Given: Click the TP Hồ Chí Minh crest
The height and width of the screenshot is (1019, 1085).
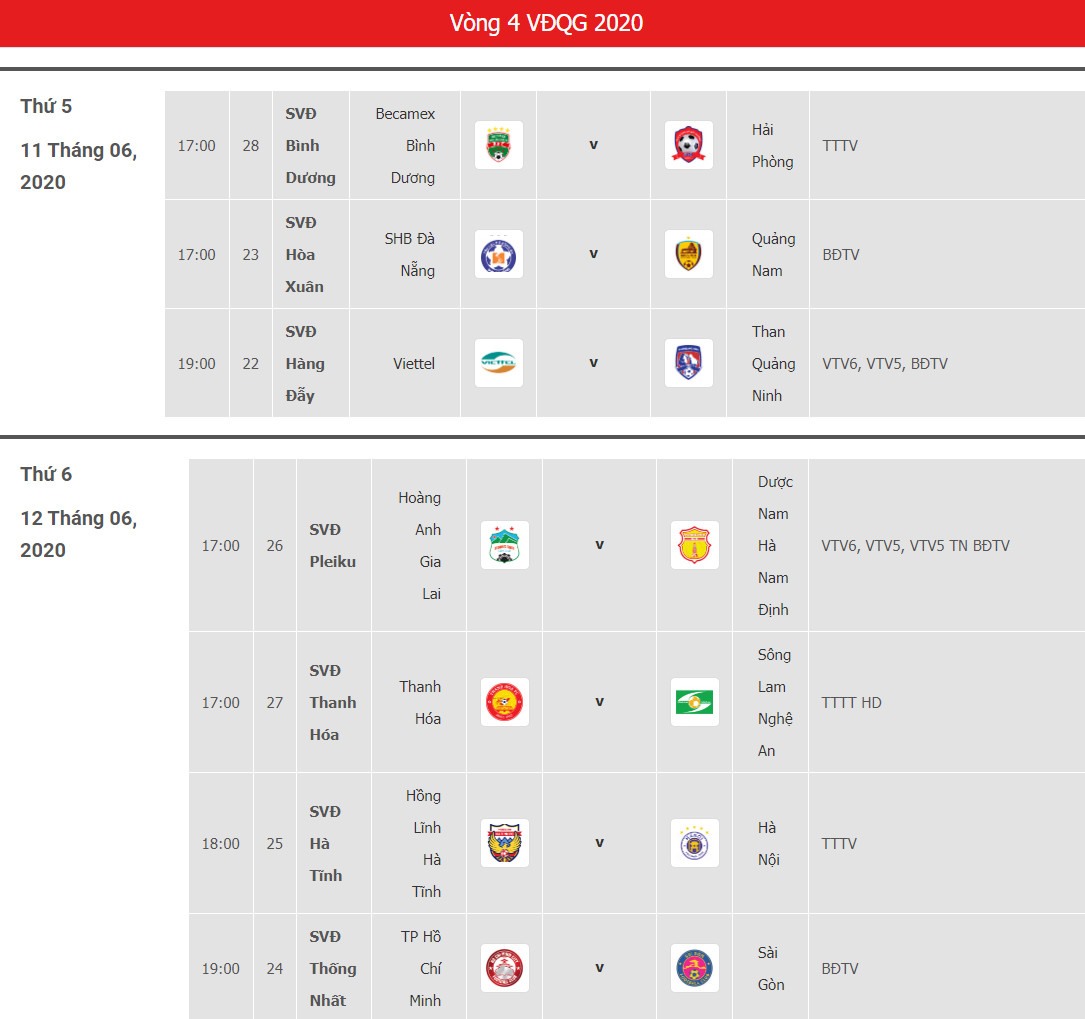Looking at the screenshot, I should [504, 968].
